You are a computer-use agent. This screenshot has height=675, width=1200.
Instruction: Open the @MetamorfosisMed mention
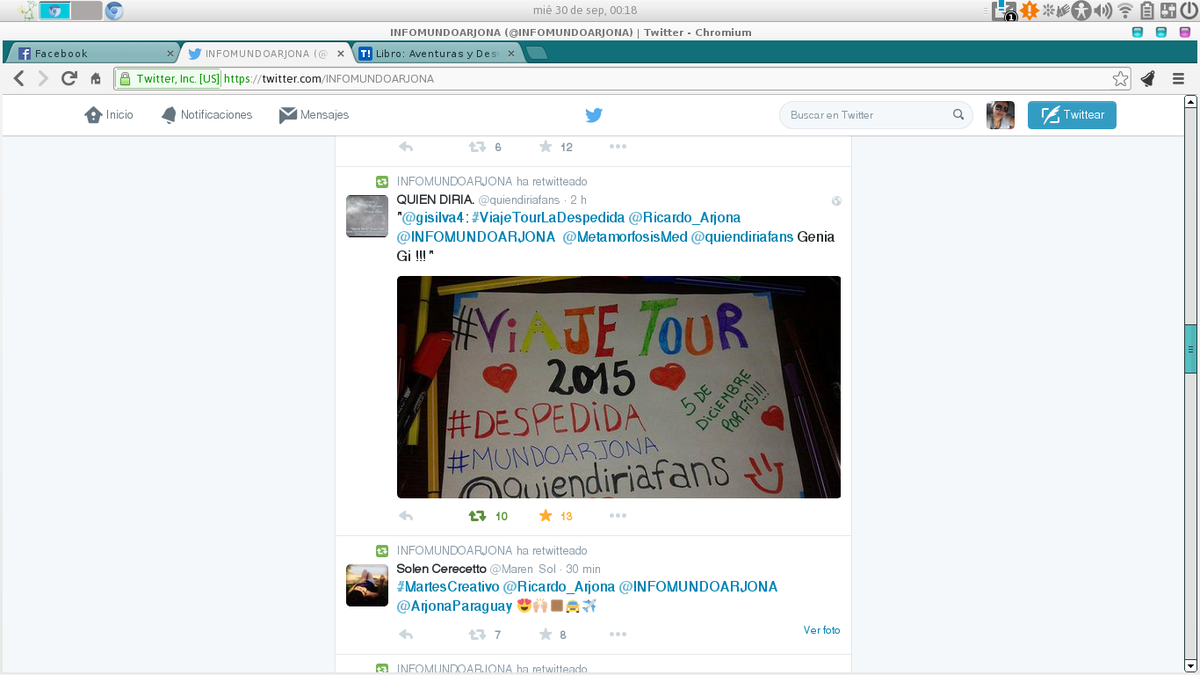point(625,237)
